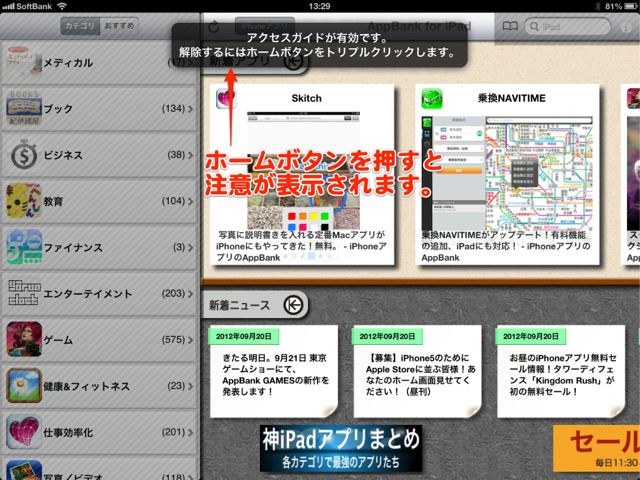Open ブック category via its chevron
This screenshot has width=640, height=480.
[191, 109]
